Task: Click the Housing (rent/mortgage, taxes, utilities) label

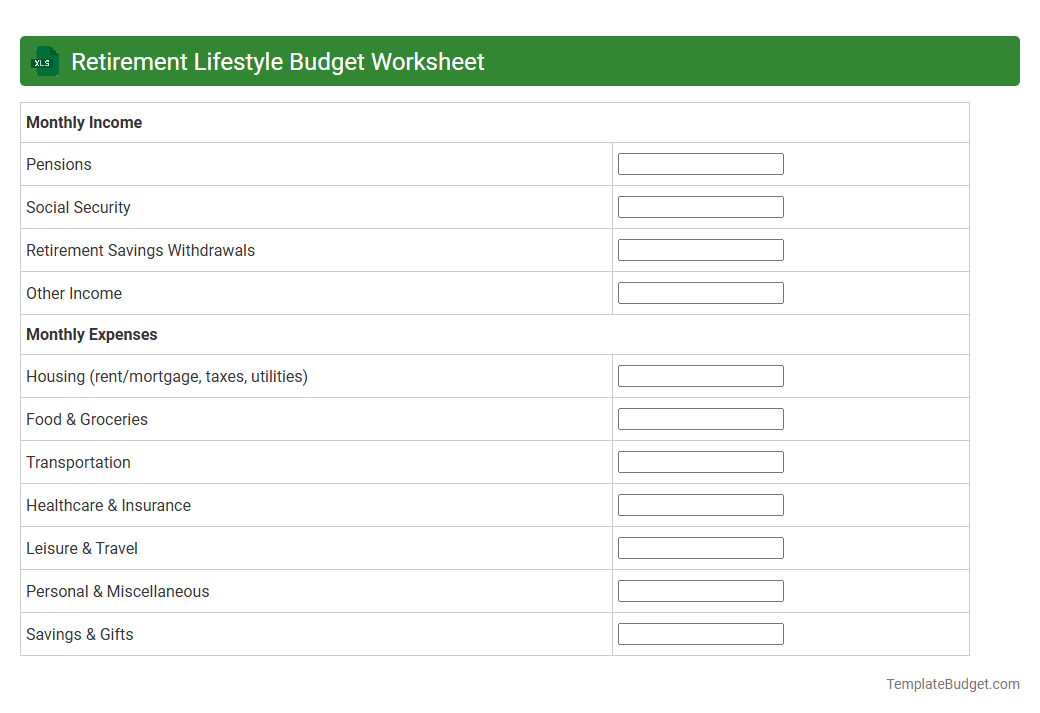Action: (167, 376)
